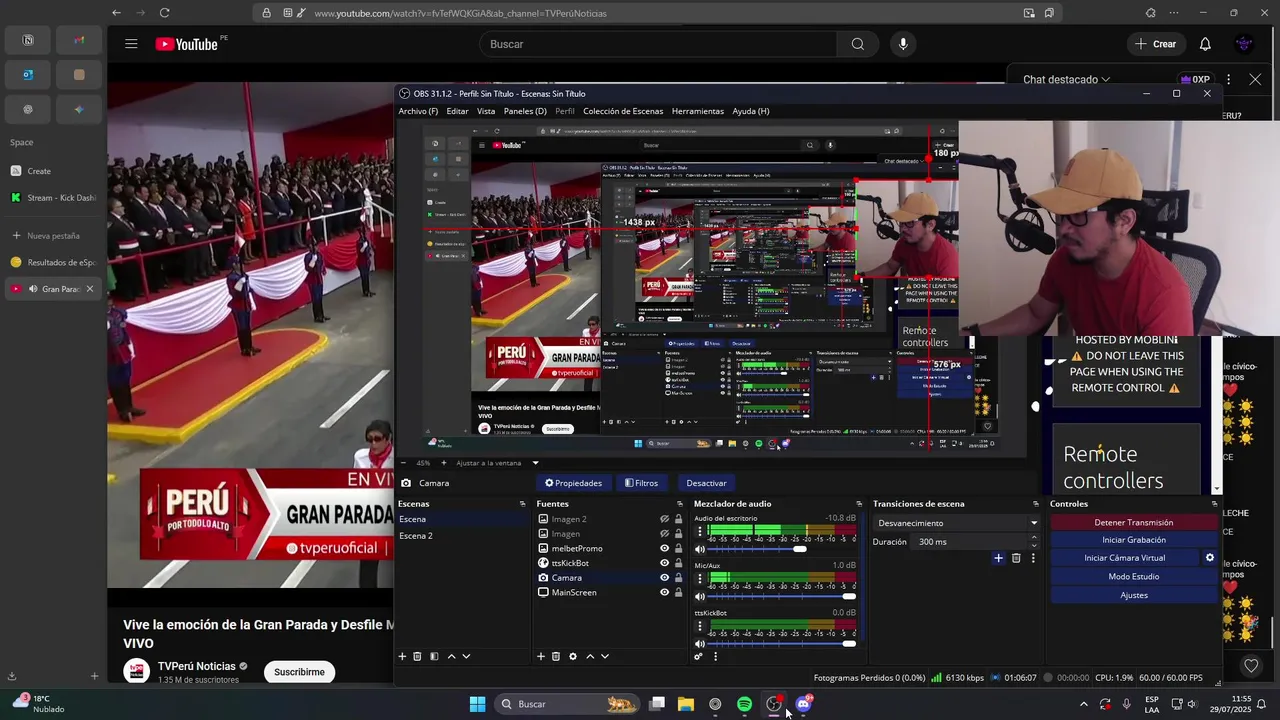Click Suscribirme on TVPerú Noticias
This screenshot has width=1280, height=720.
[x=299, y=672]
